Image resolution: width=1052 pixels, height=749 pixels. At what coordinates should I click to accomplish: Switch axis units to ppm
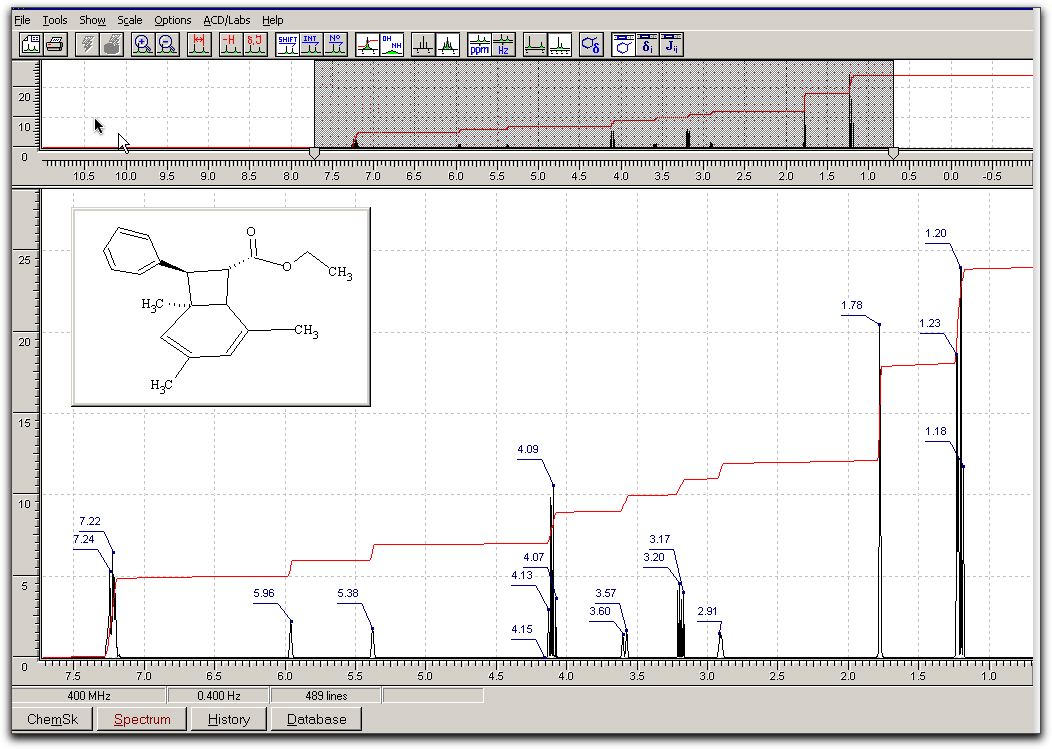click(x=480, y=44)
